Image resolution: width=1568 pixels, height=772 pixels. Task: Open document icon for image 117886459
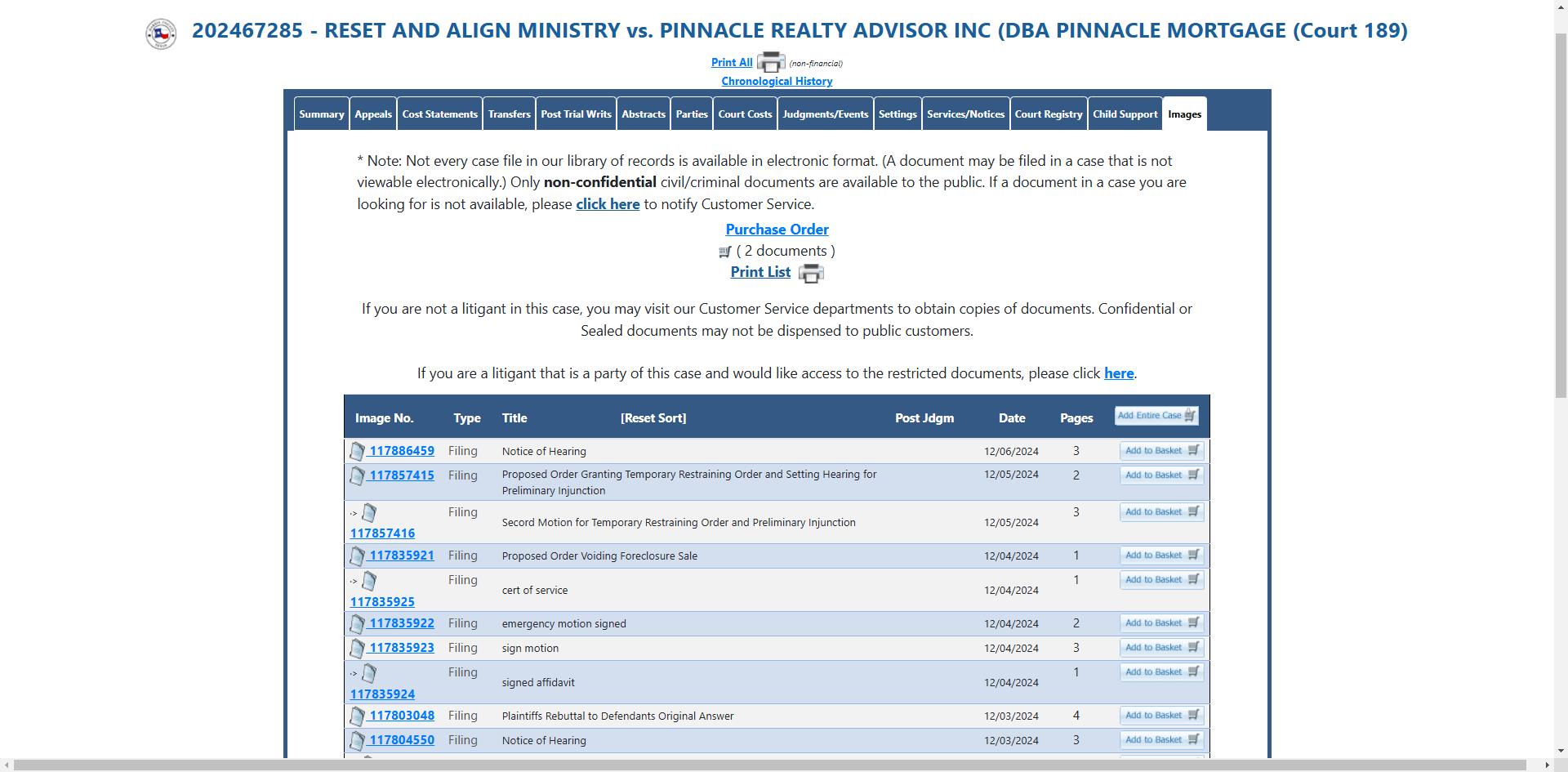[357, 451]
